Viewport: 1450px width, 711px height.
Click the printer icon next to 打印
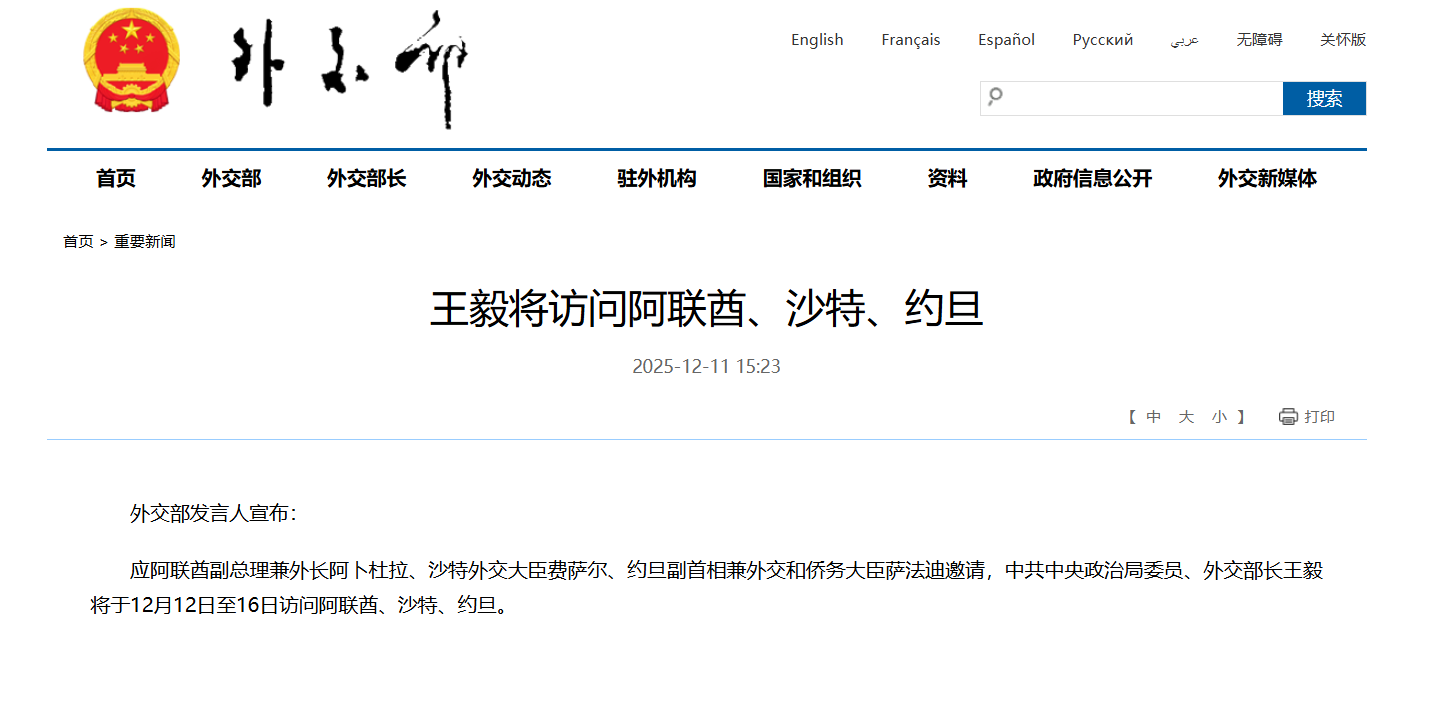[1288, 417]
